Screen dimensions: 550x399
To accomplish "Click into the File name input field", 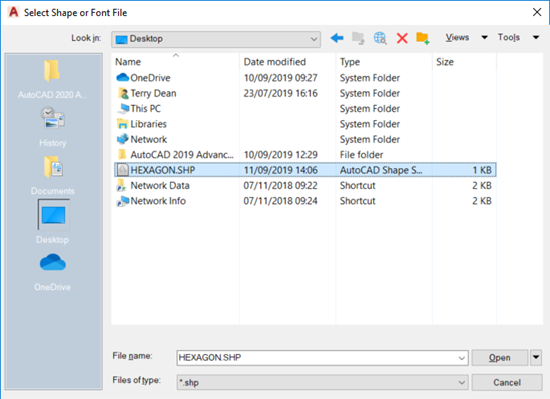I will [316, 358].
